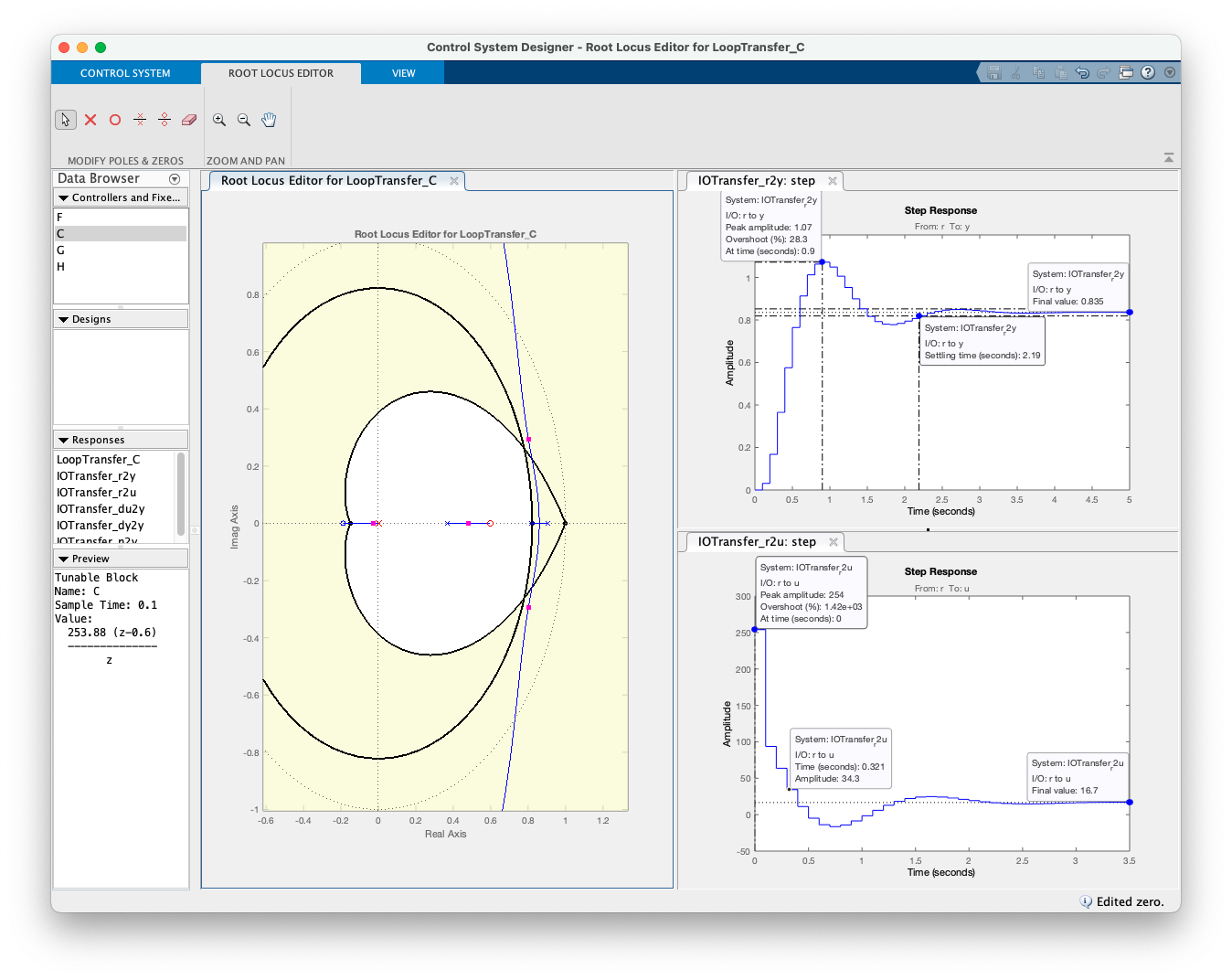
Task: Open the help question mark icon
Action: click(1148, 72)
